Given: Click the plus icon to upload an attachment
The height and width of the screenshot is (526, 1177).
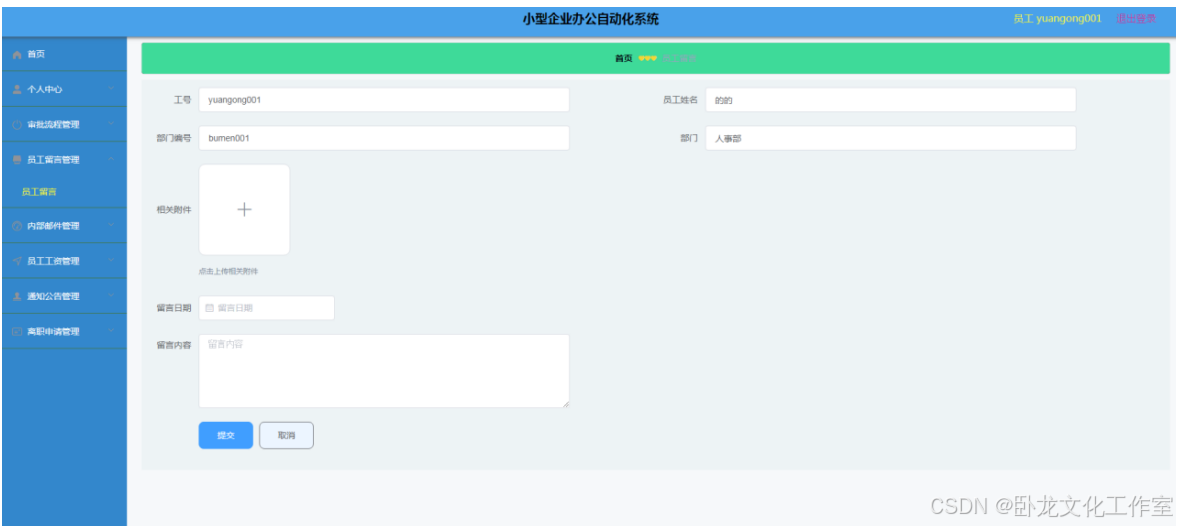Looking at the screenshot, I should pyautogui.click(x=244, y=210).
